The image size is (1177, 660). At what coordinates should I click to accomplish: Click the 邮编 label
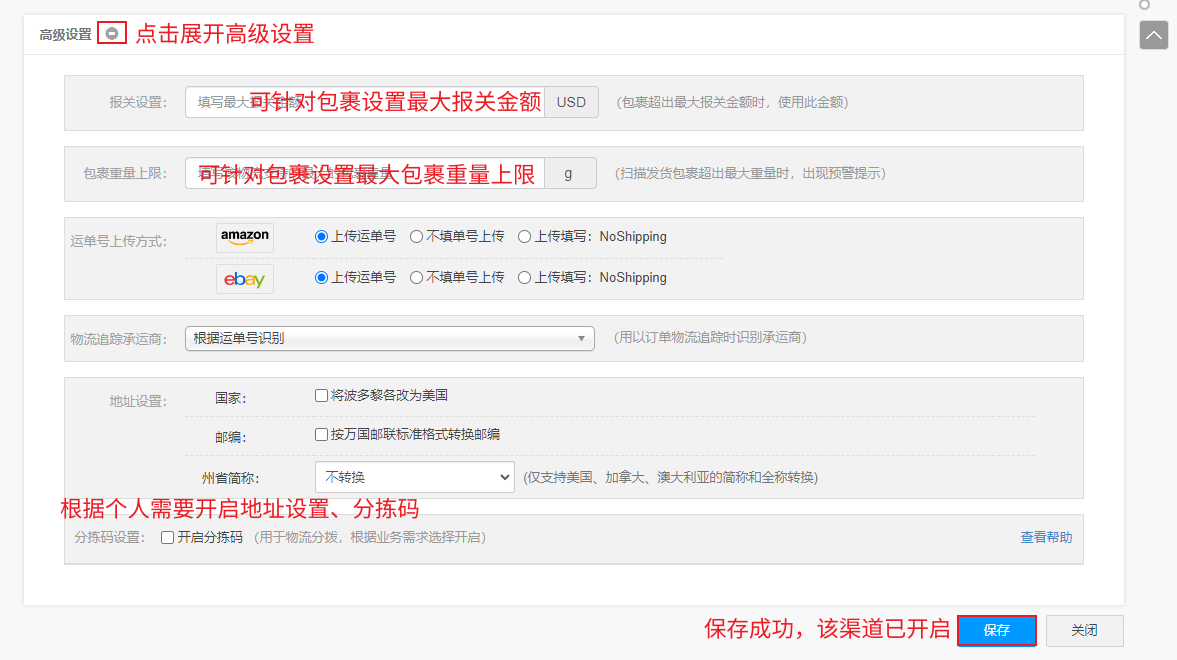click(230, 438)
